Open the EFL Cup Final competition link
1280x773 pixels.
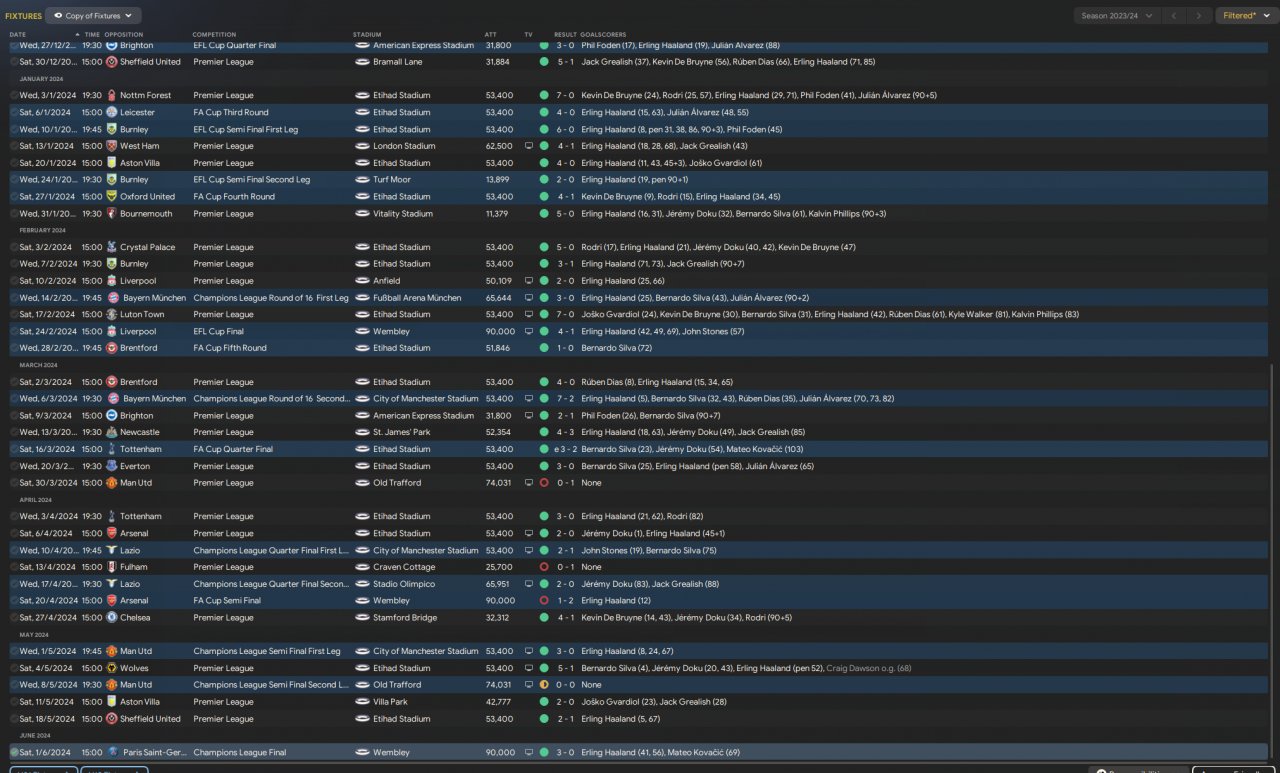[x=218, y=331]
